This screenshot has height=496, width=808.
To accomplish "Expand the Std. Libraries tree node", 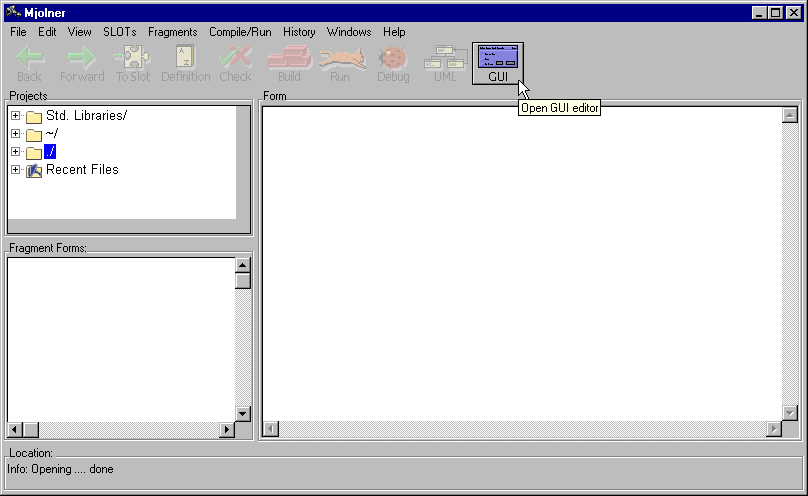I will pyautogui.click(x=16, y=116).
